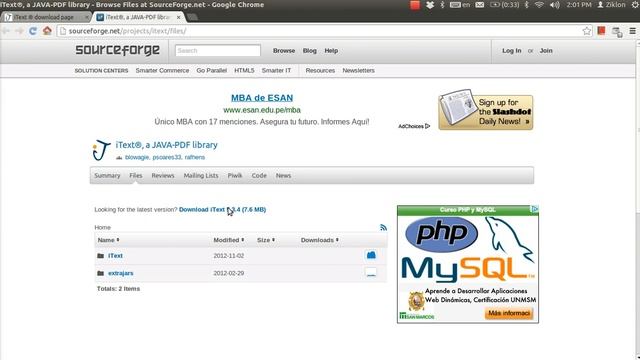
Task: Open the extrajars folder link
Action: [x=120, y=273]
